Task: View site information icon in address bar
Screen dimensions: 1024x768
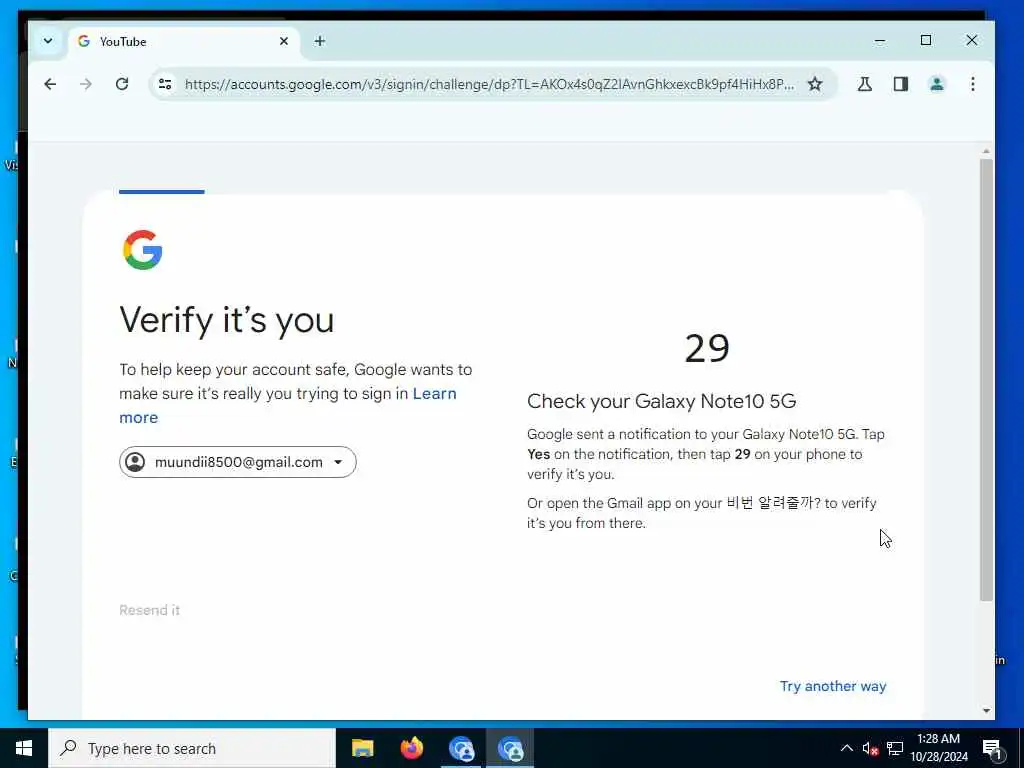Action: pyautogui.click(x=165, y=84)
